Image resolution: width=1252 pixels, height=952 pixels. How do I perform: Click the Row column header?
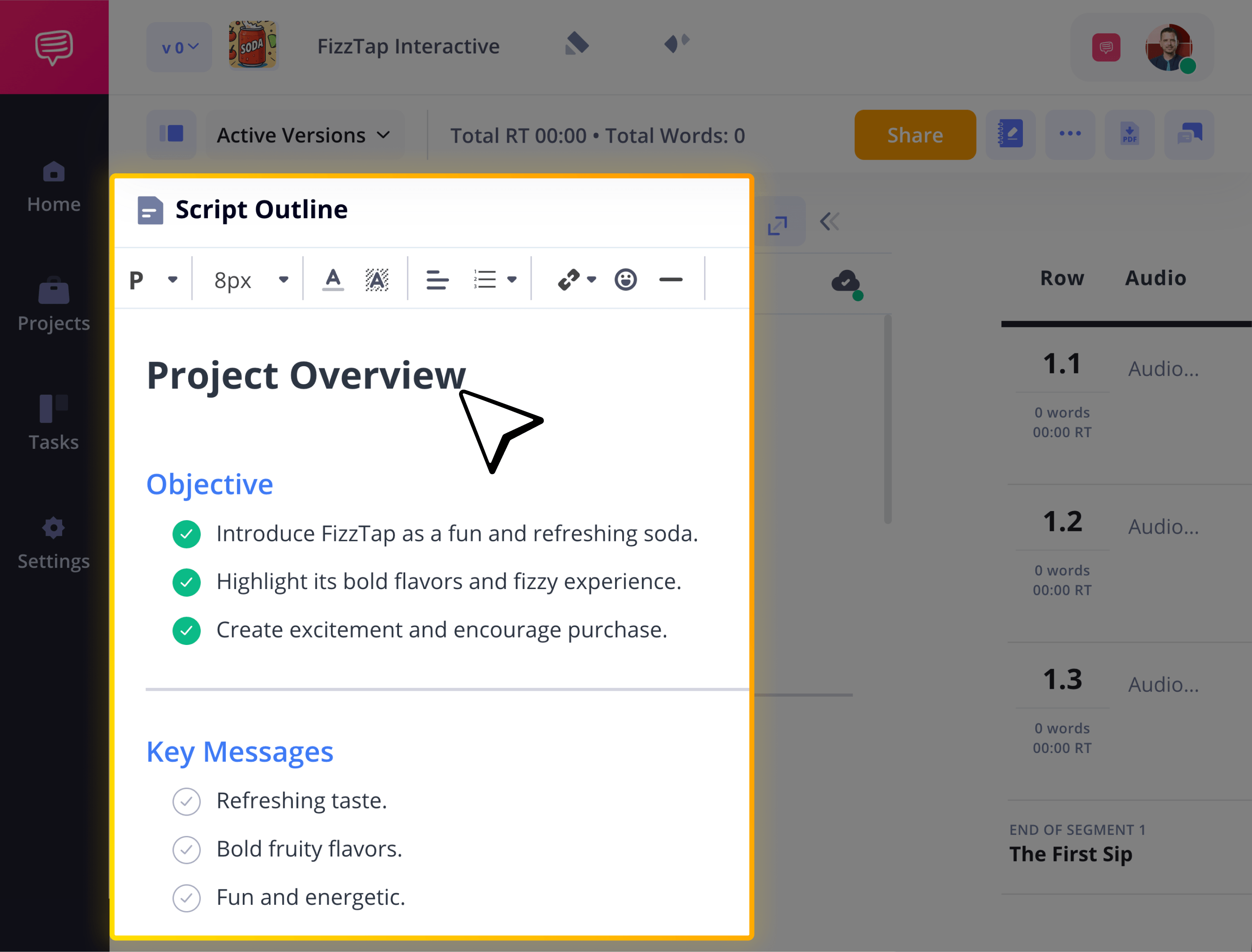(x=1062, y=278)
